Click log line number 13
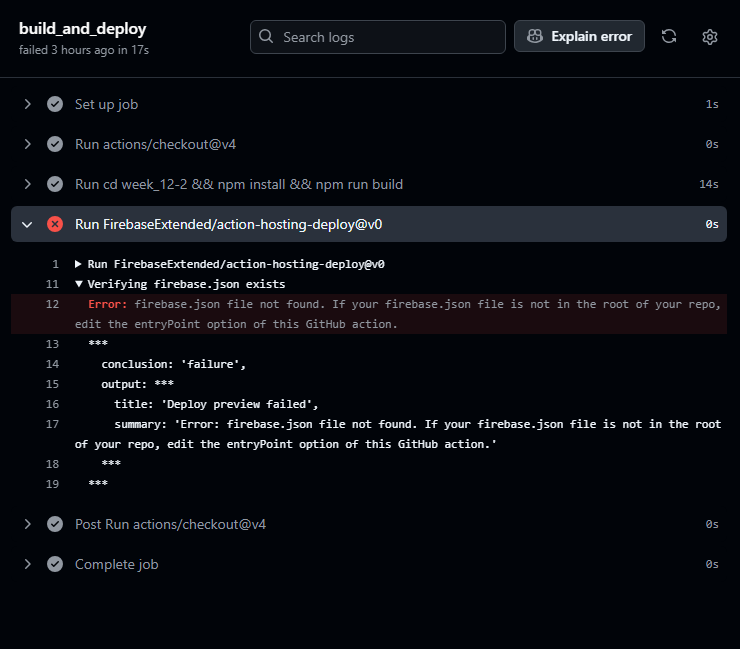740x649 pixels. click(x=52, y=344)
